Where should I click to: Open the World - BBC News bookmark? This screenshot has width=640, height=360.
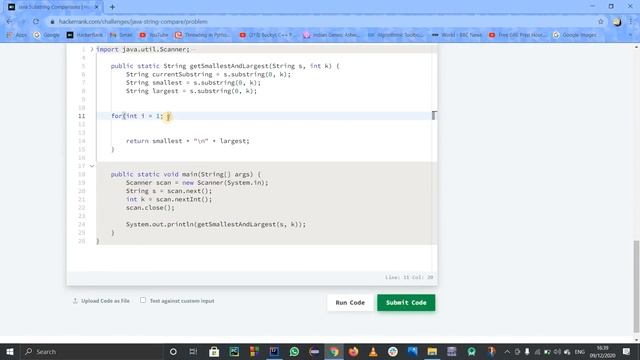[457, 35]
